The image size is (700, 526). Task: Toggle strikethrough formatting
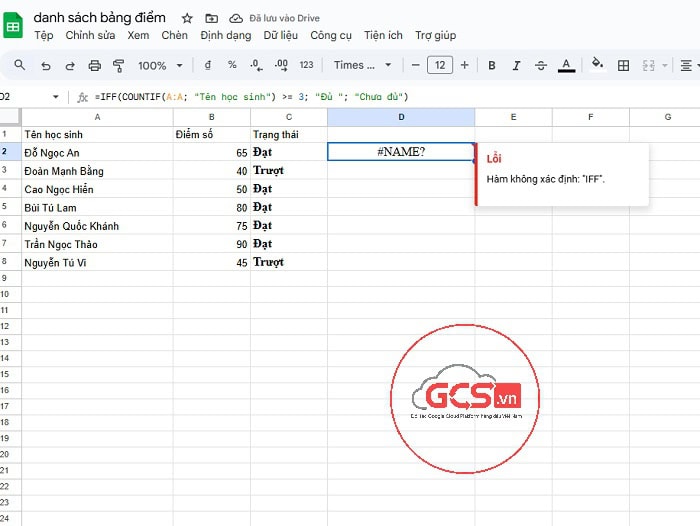point(541,66)
